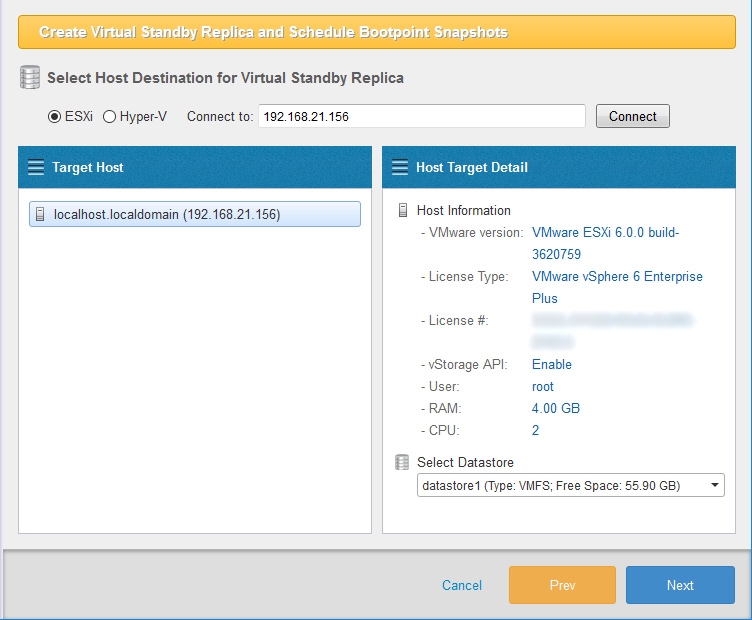Click the Next button
This screenshot has height=620, width=752.
tap(680, 585)
